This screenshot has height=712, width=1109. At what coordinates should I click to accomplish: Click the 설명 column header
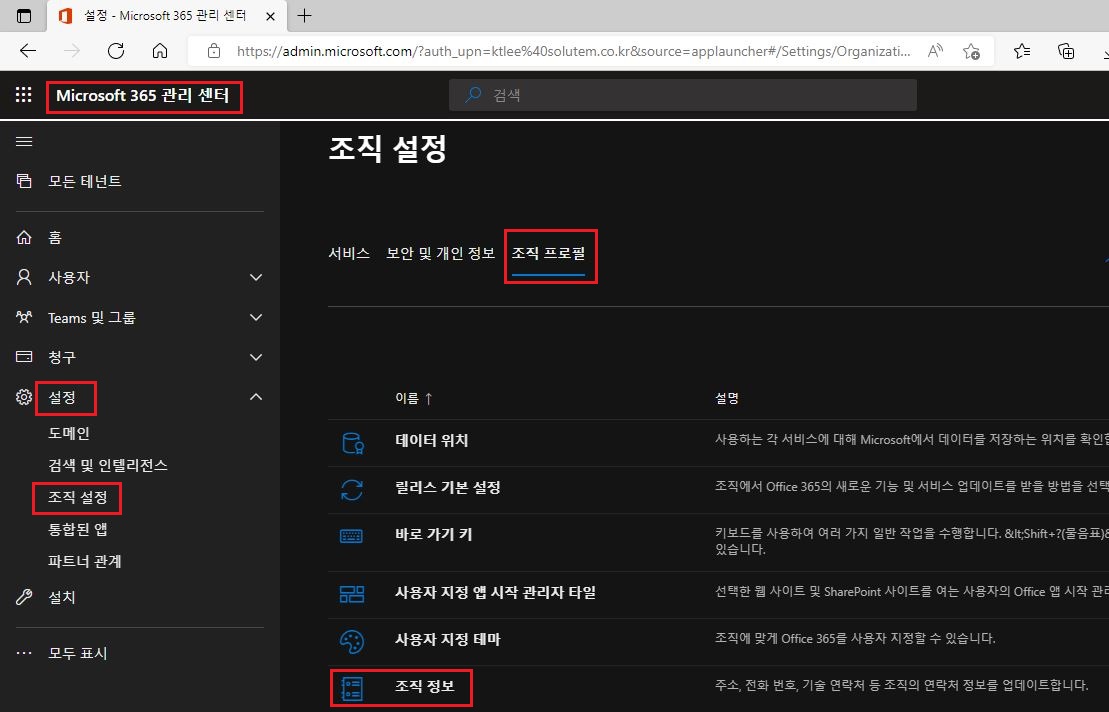[x=726, y=398]
